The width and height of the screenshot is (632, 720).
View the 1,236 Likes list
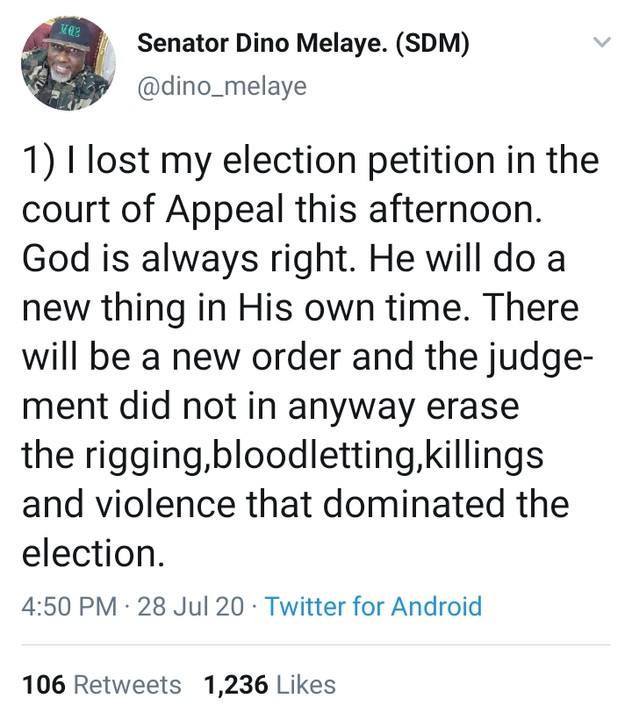269,685
